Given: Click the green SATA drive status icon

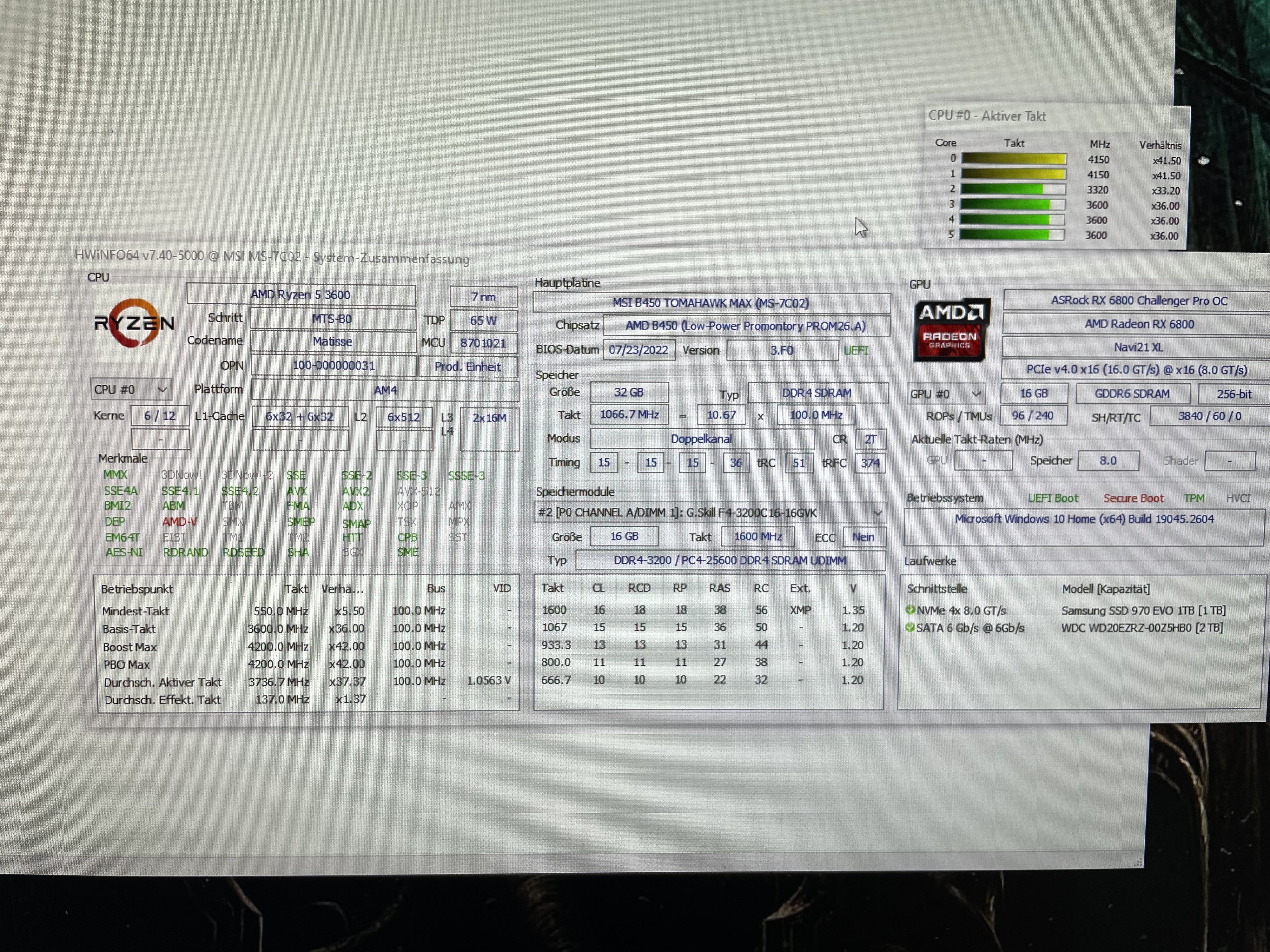Looking at the screenshot, I should pyautogui.click(x=910, y=627).
